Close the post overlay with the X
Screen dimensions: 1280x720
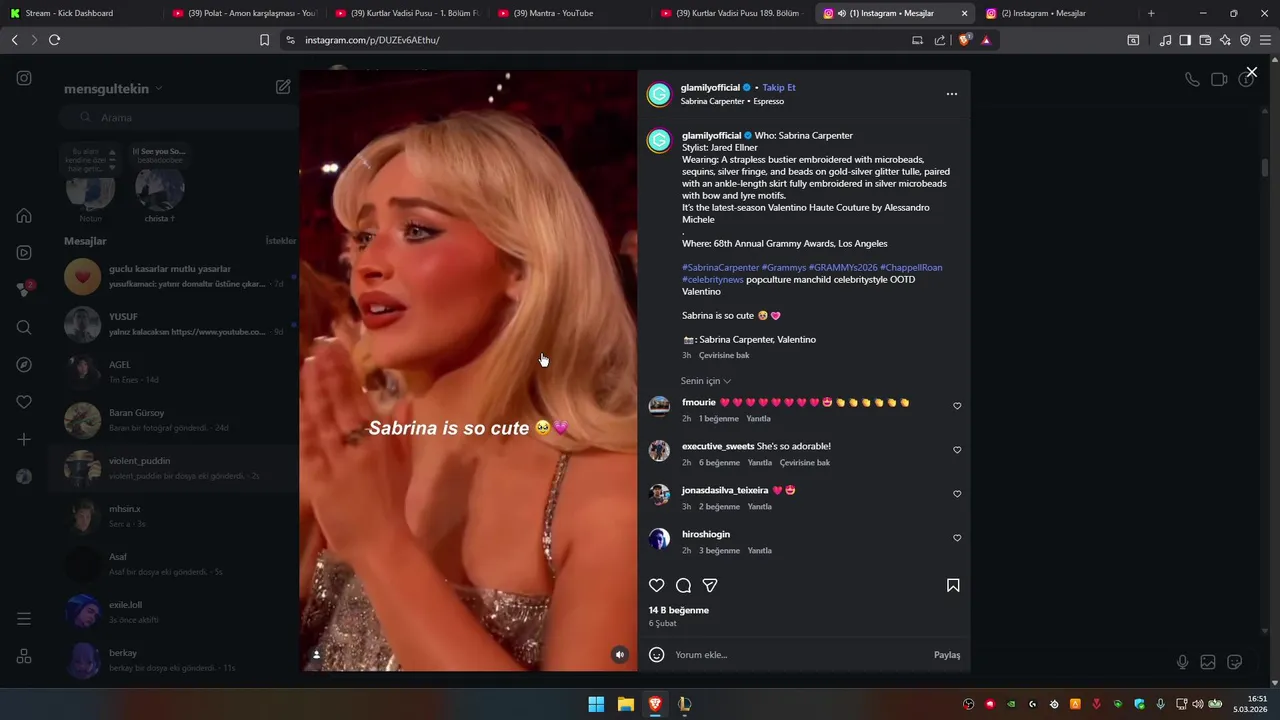[1251, 72]
